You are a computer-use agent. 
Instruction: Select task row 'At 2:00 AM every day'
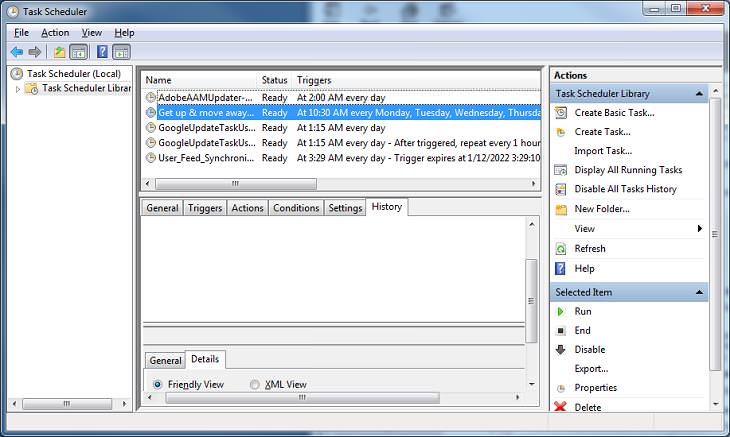(x=343, y=98)
